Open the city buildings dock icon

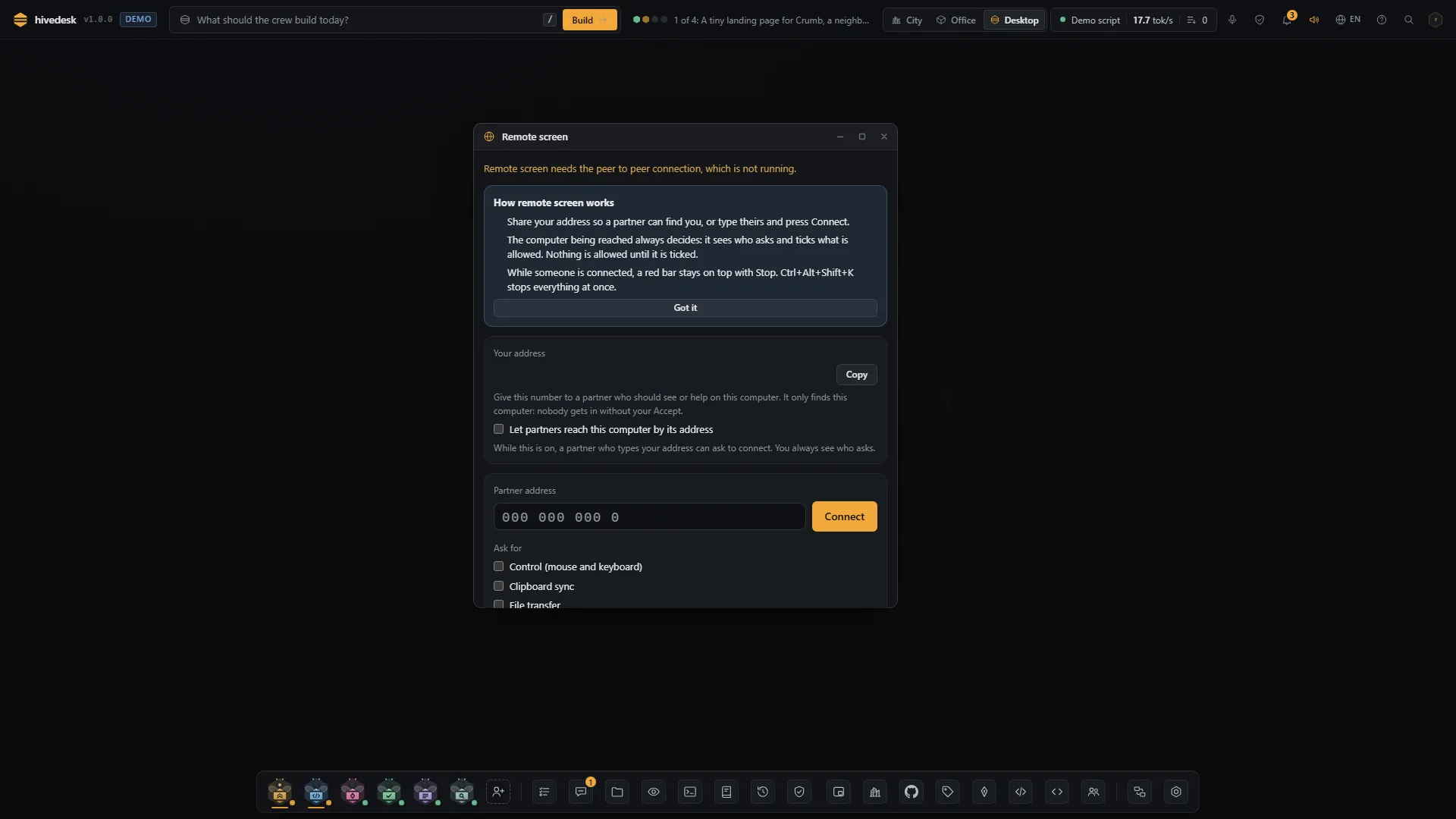pos(875,792)
